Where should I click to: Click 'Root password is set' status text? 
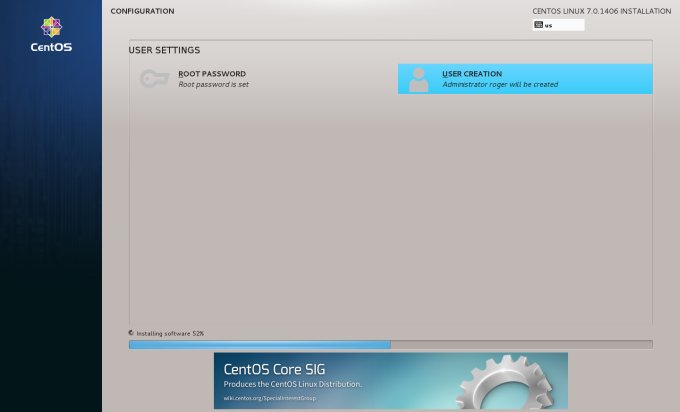(x=213, y=84)
